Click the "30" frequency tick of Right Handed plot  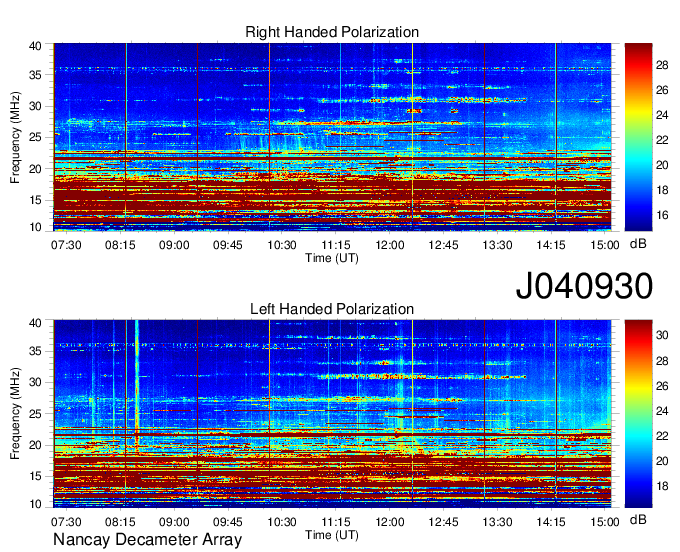[35, 106]
